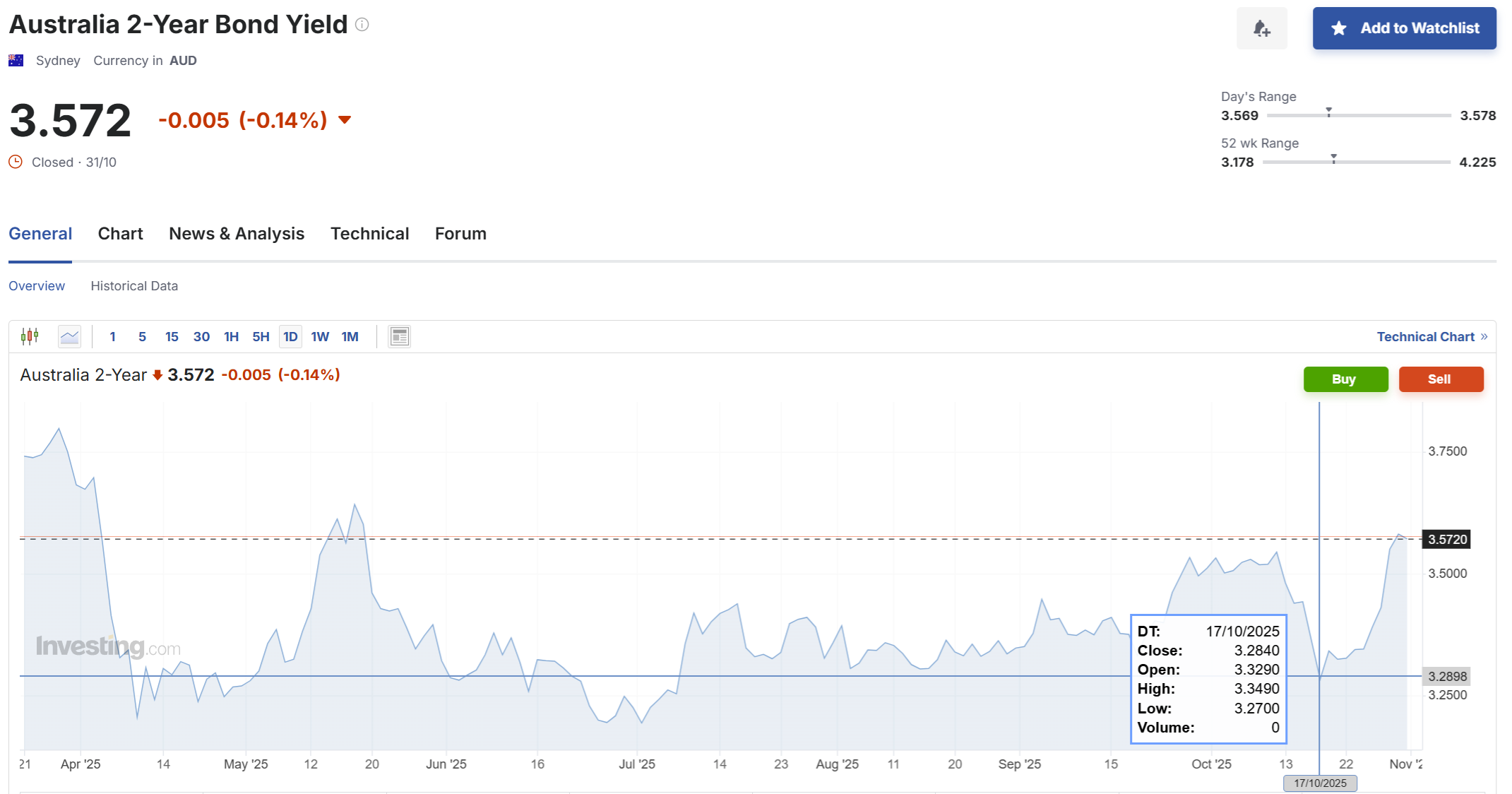Screen dimensions: 1512x794
Task: Click the Australian flag icon
Action: (x=16, y=61)
